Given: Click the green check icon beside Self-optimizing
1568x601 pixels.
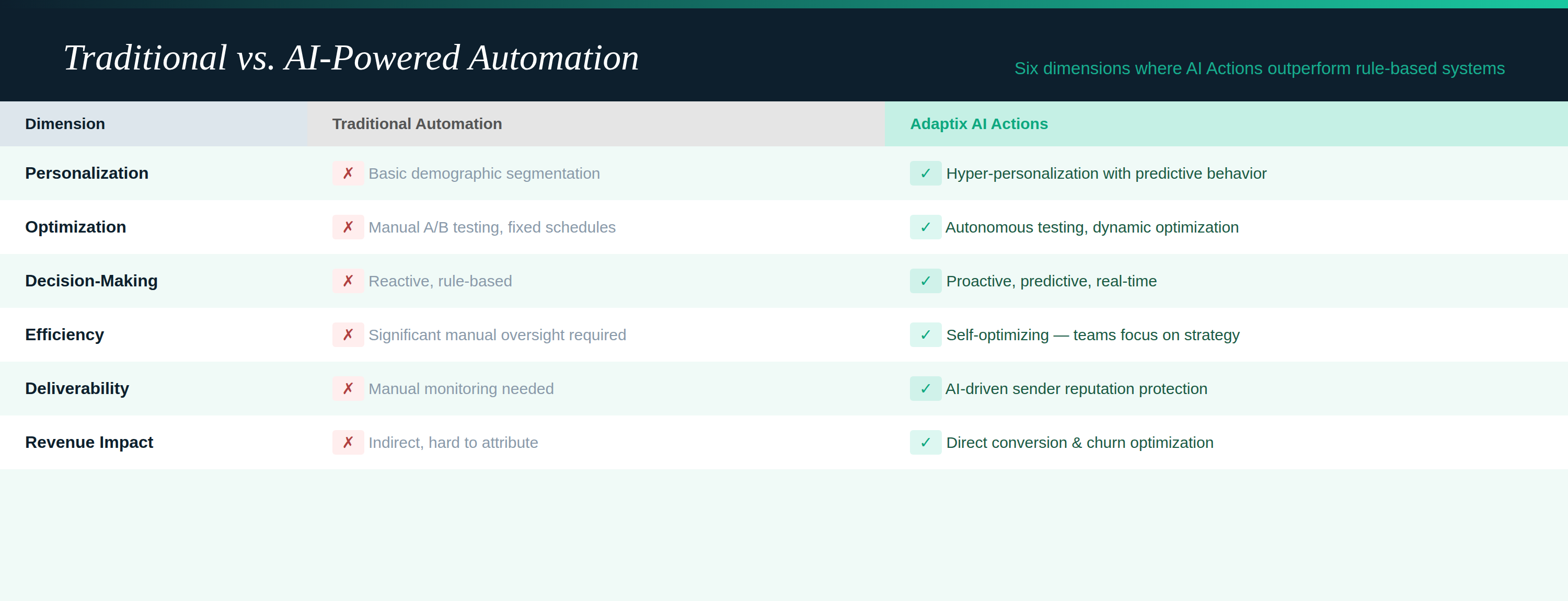Looking at the screenshot, I should (x=925, y=335).
